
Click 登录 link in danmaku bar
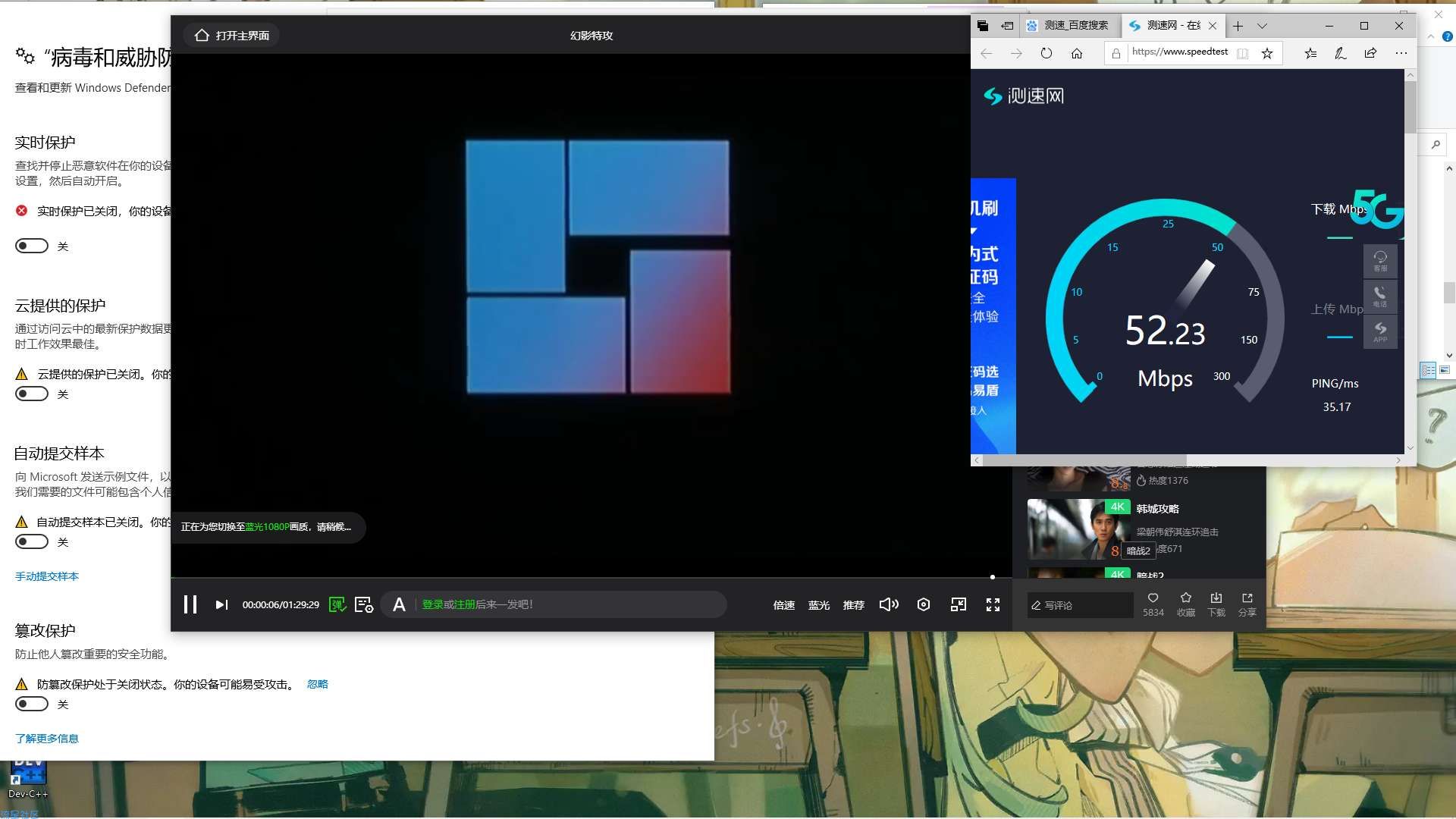(x=432, y=604)
